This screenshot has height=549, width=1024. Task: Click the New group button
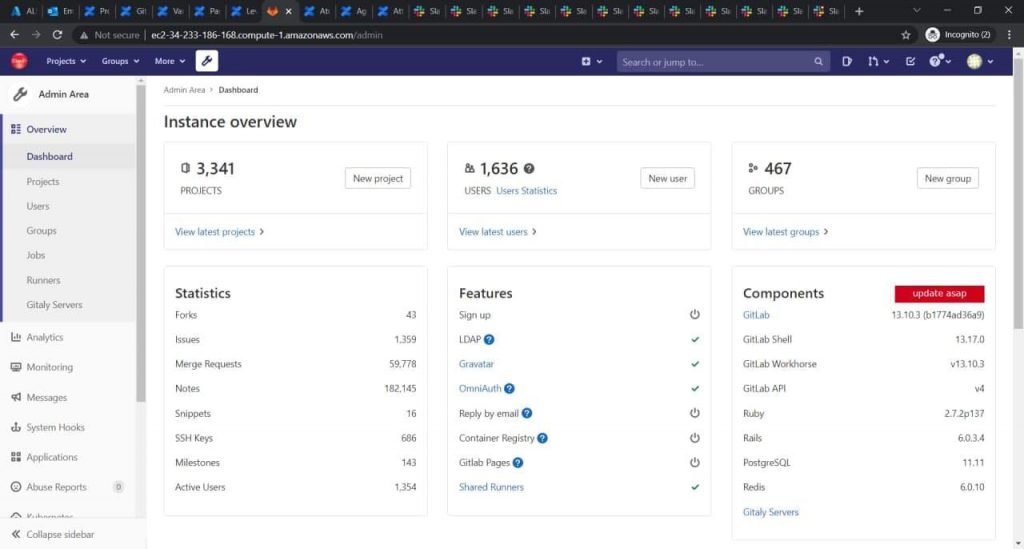click(x=948, y=178)
